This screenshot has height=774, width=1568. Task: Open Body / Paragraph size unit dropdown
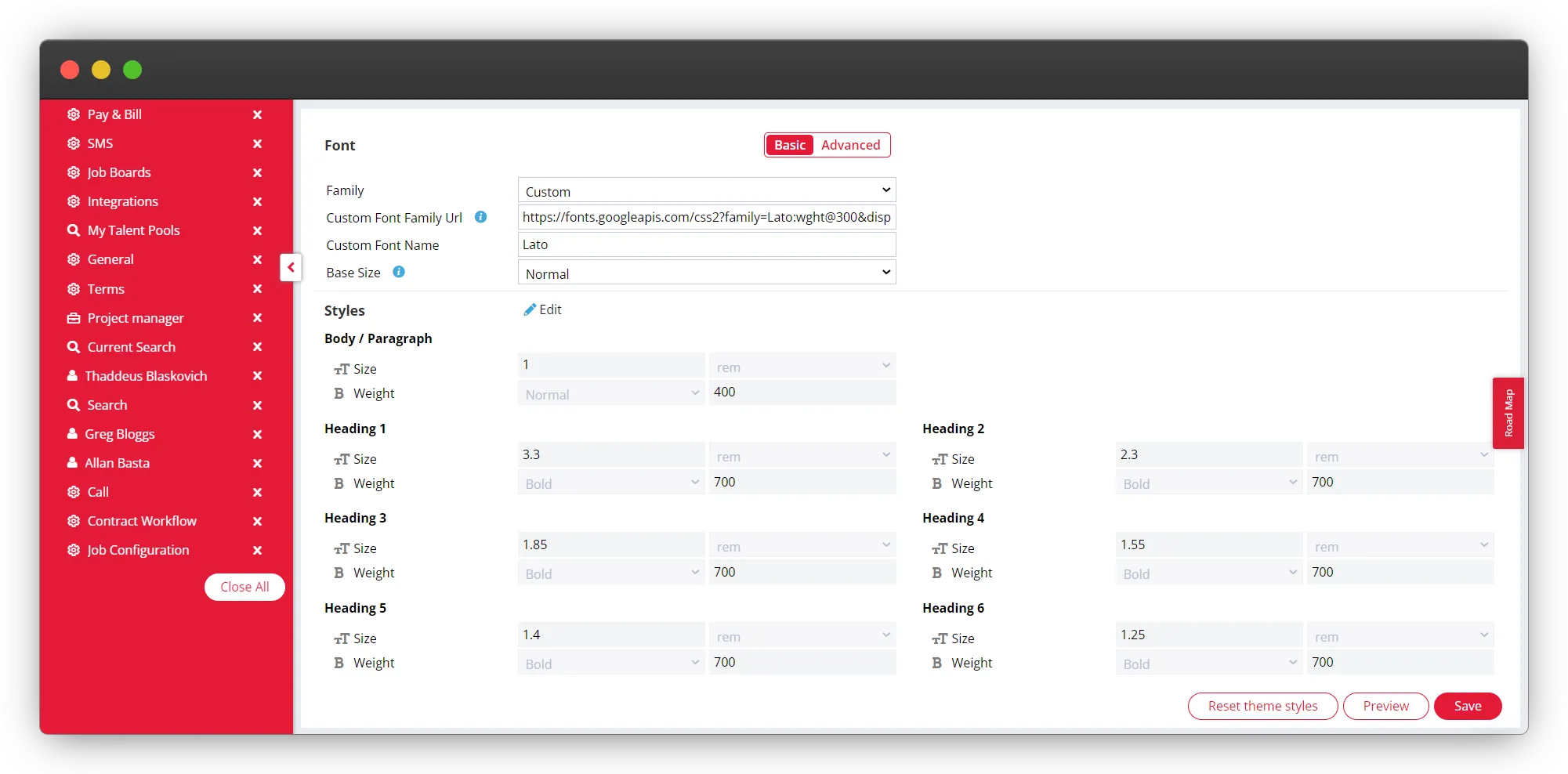(x=802, y=366)
